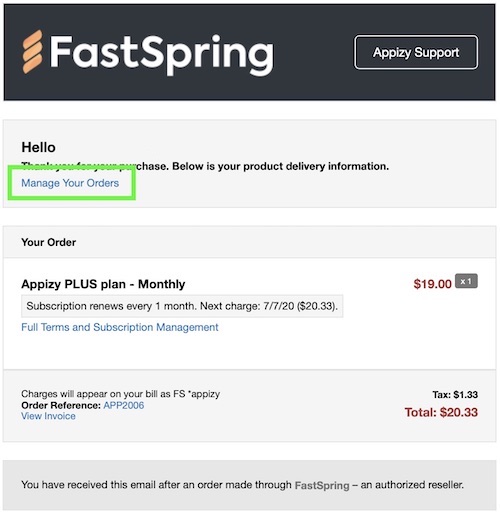This screenshot has height=514, width=500.
Task: Click the Hello greeting heading
Action: point(38,147)
